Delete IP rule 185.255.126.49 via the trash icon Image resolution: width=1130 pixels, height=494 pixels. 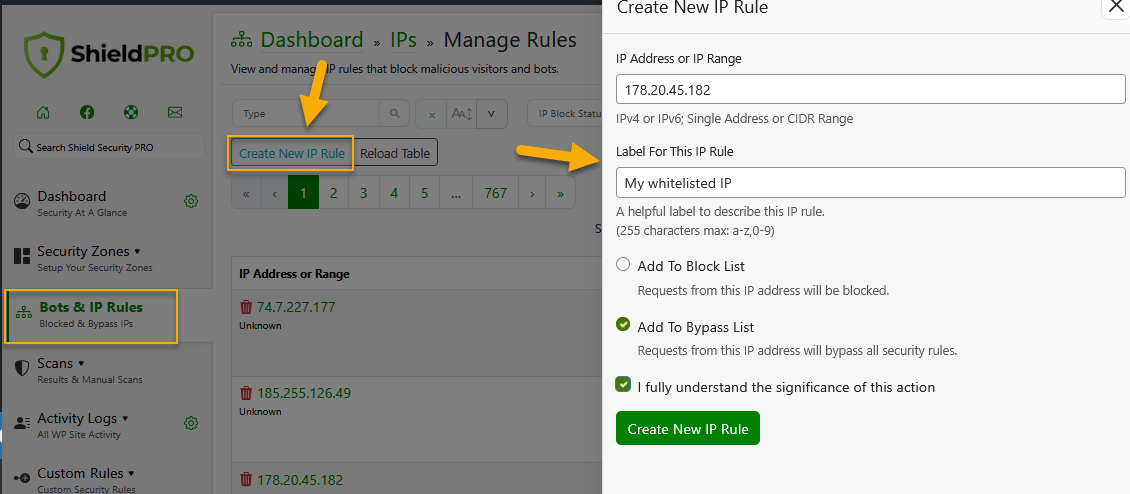pos(246,394)
